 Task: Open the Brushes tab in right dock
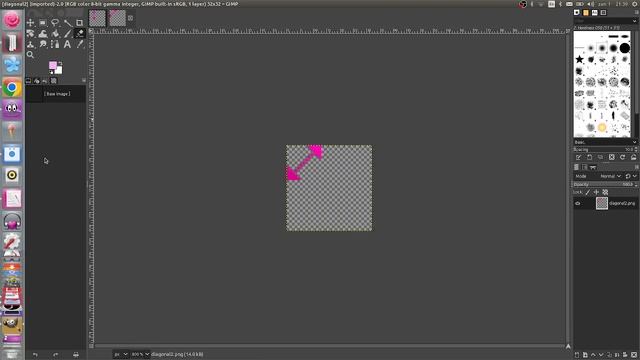click(x=577, y=13)
